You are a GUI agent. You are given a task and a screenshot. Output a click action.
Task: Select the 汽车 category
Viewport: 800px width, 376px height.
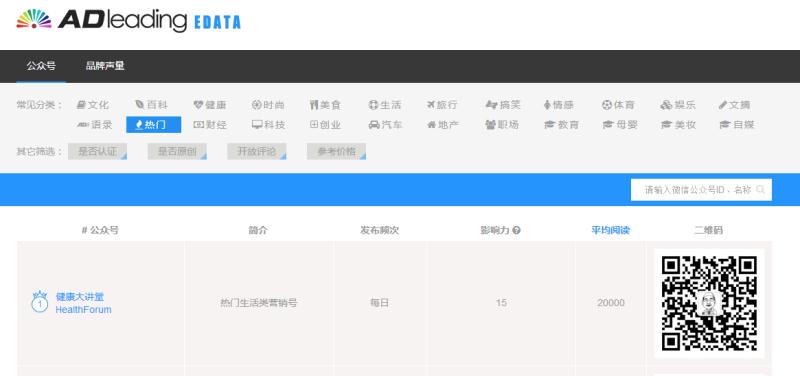[385, 124]
